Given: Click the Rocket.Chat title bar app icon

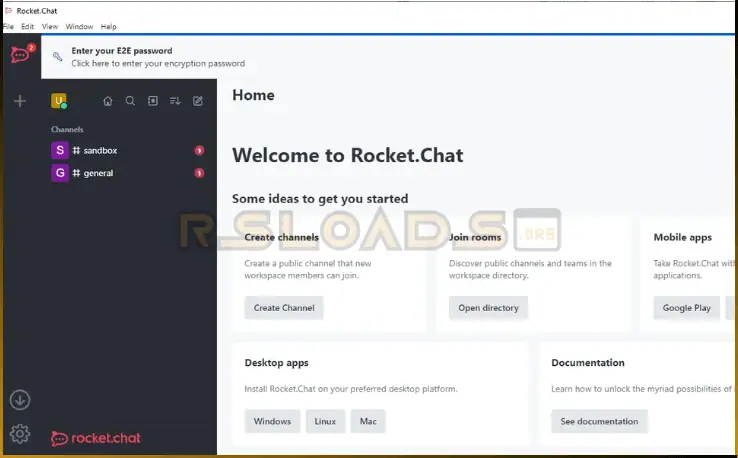Looking at the screenshot, I should coord(8,10).
